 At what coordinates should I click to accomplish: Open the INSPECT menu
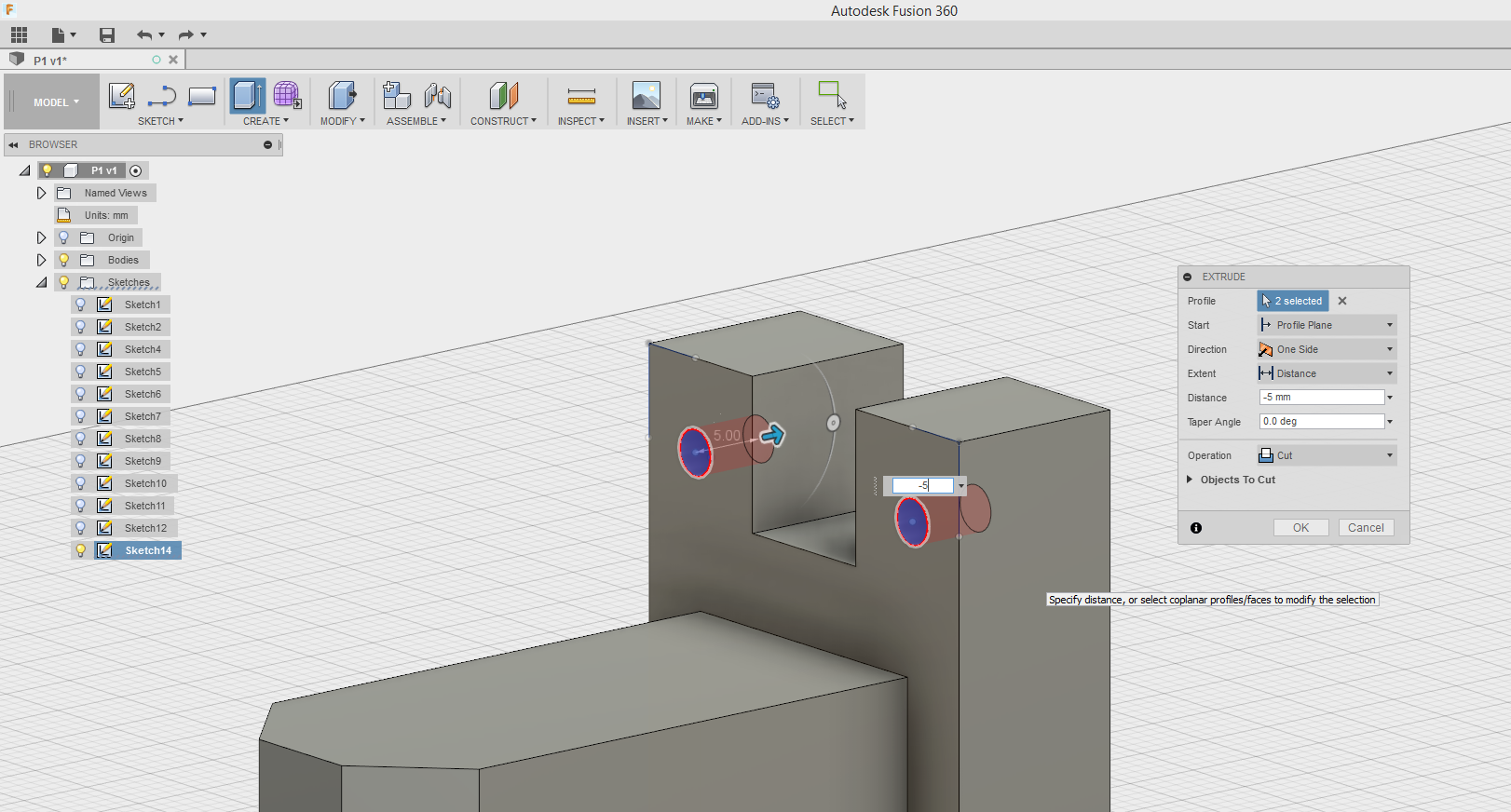pos(581,121)
